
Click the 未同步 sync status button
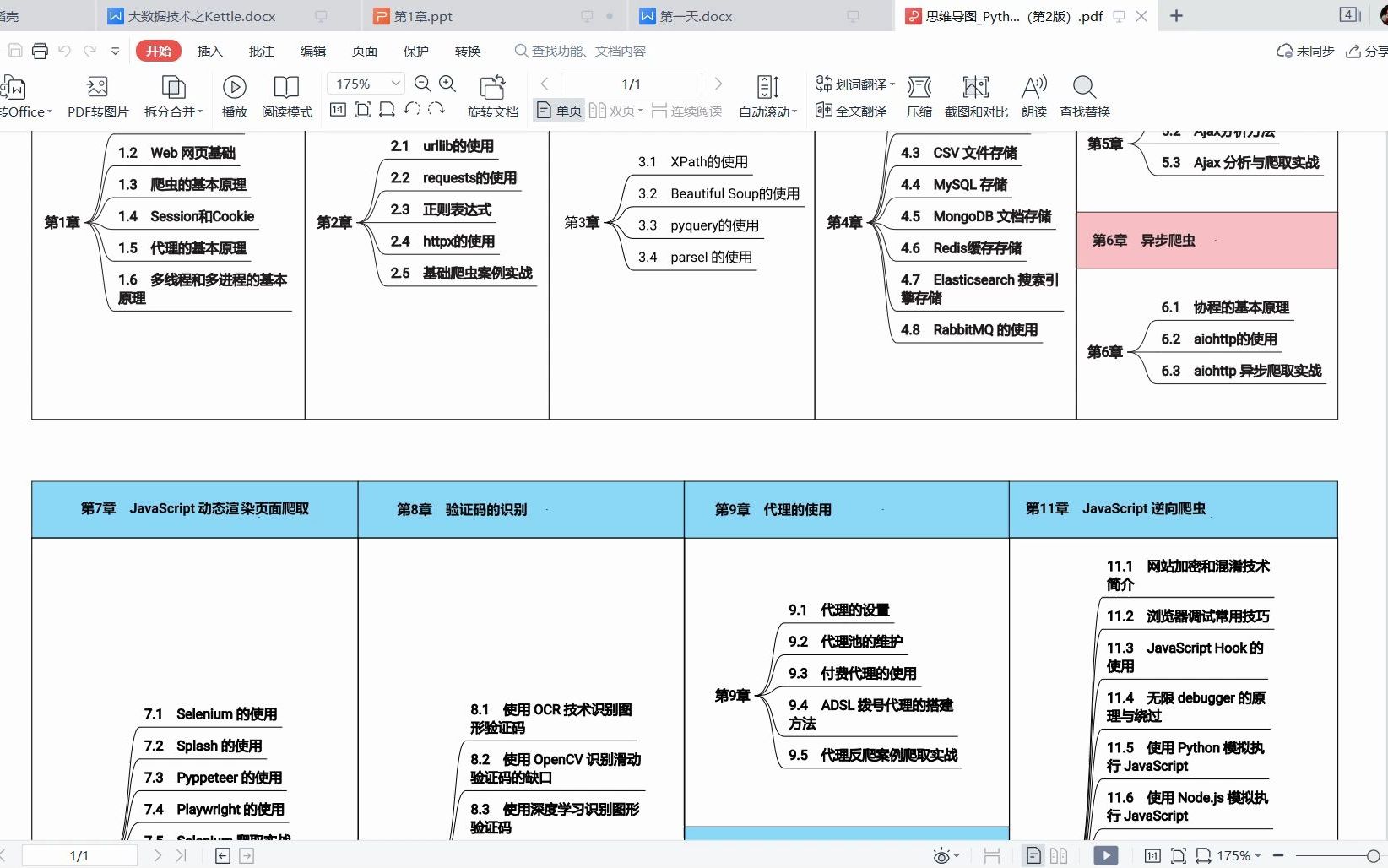(1304, 51)
